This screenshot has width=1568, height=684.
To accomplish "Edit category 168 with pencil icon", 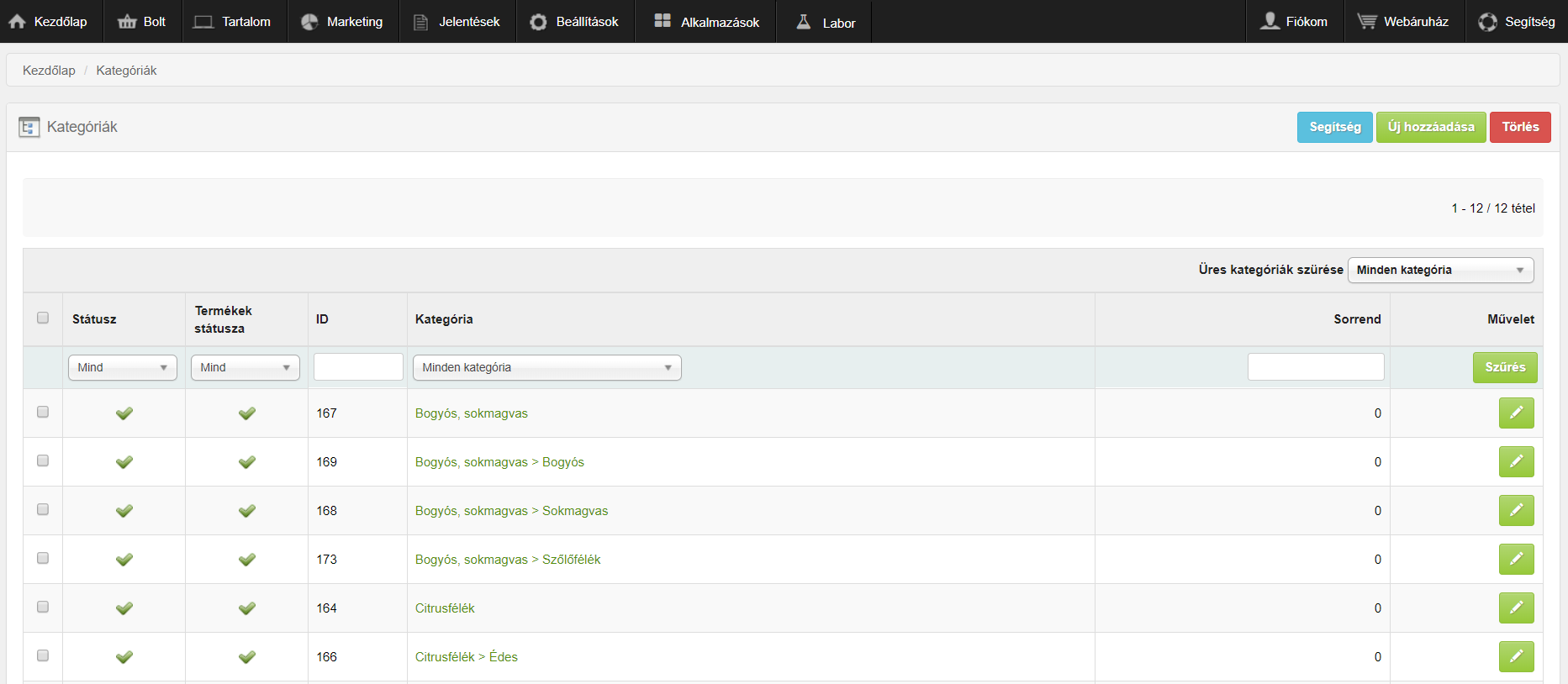I will pos(1517,511).
